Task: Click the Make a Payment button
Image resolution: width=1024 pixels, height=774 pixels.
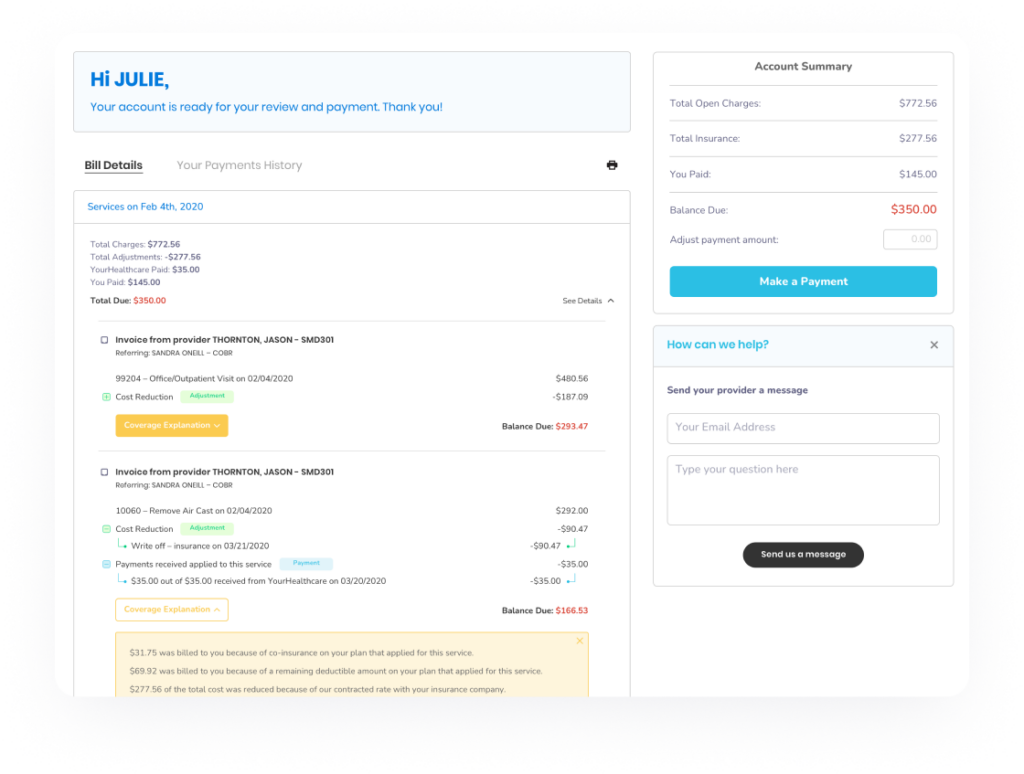Action: tap(803, 281)
